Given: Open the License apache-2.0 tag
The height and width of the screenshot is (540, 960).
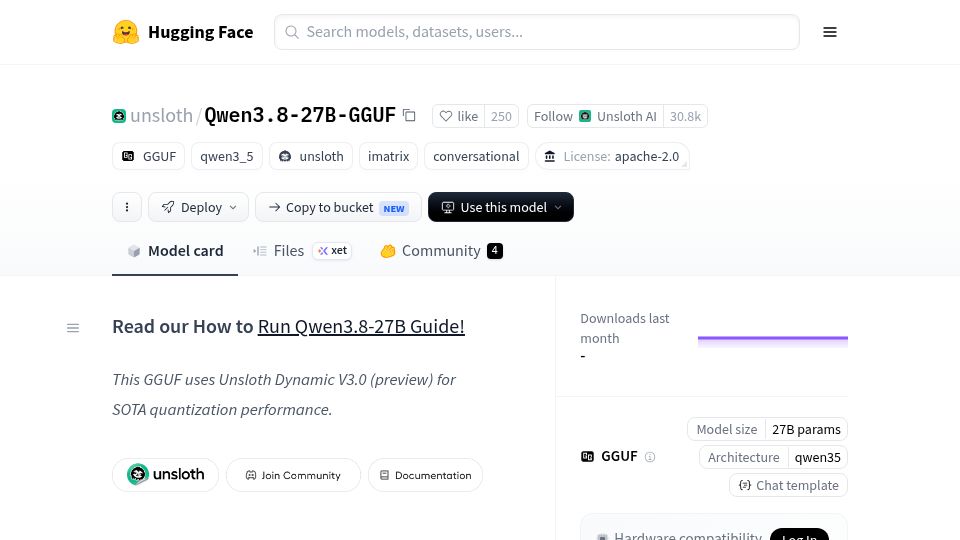Looking at the screenshot, I should pos(612,156).
